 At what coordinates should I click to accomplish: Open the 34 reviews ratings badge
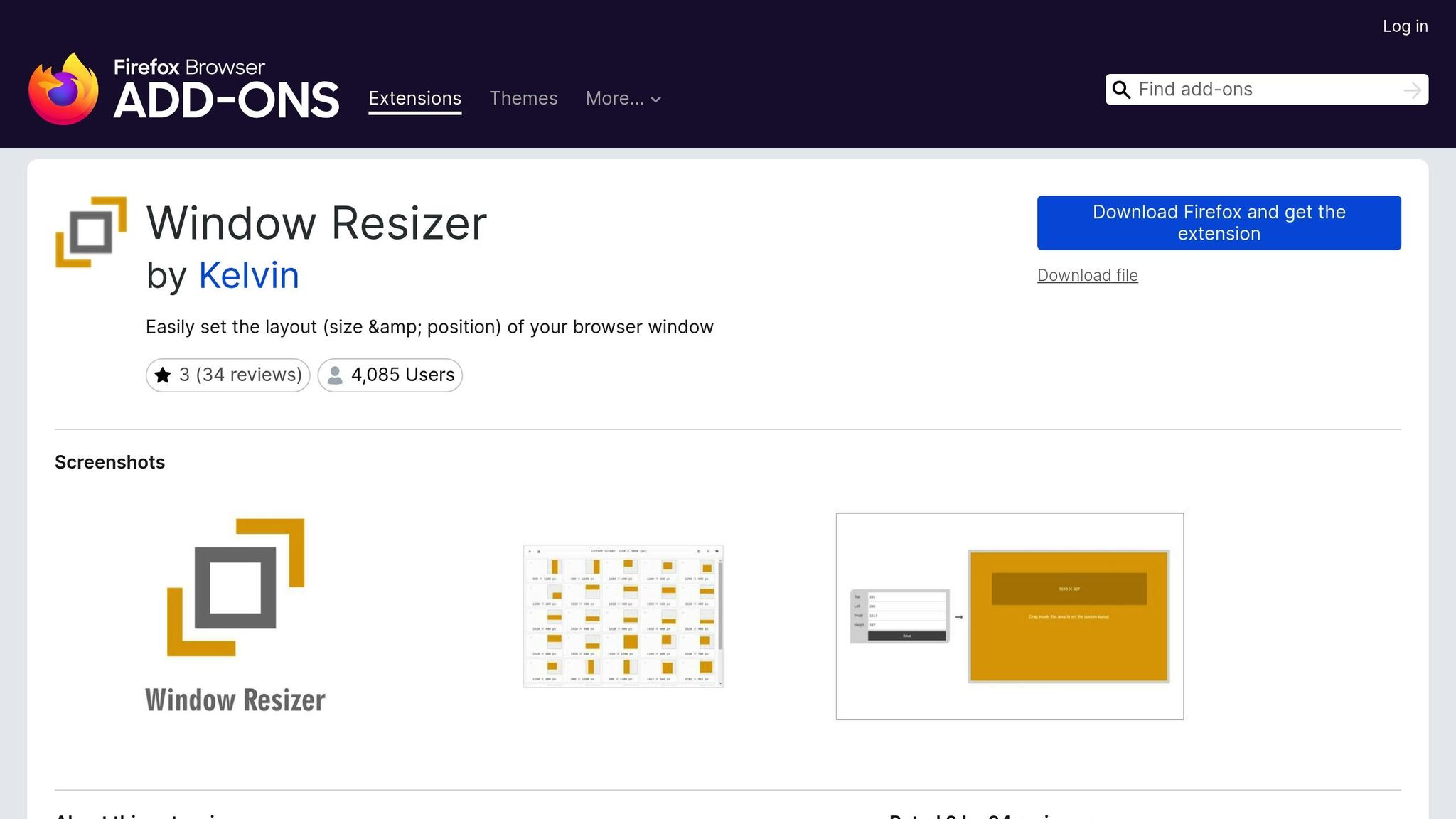click(227, 375)
